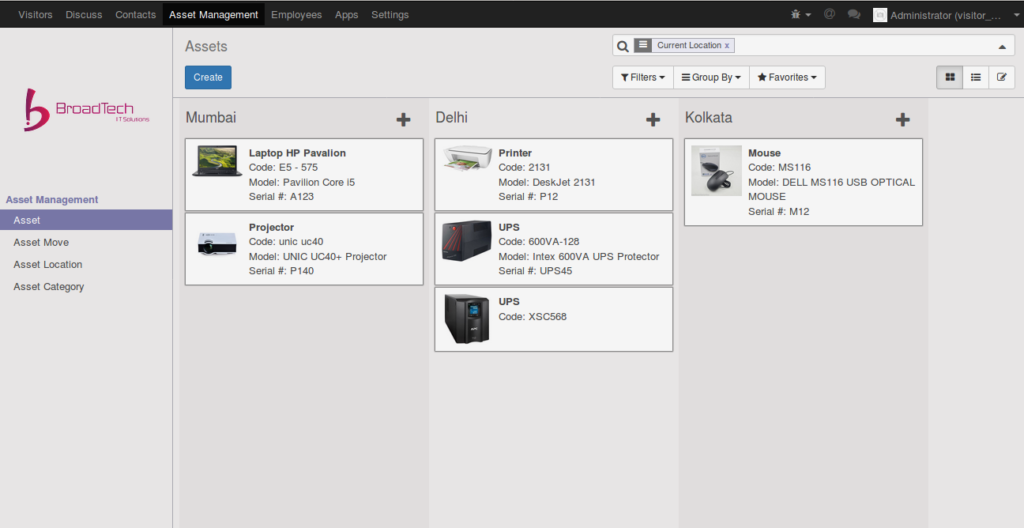Open the Filters dropdown
1024x528 pixels.
tap(641, 77)
